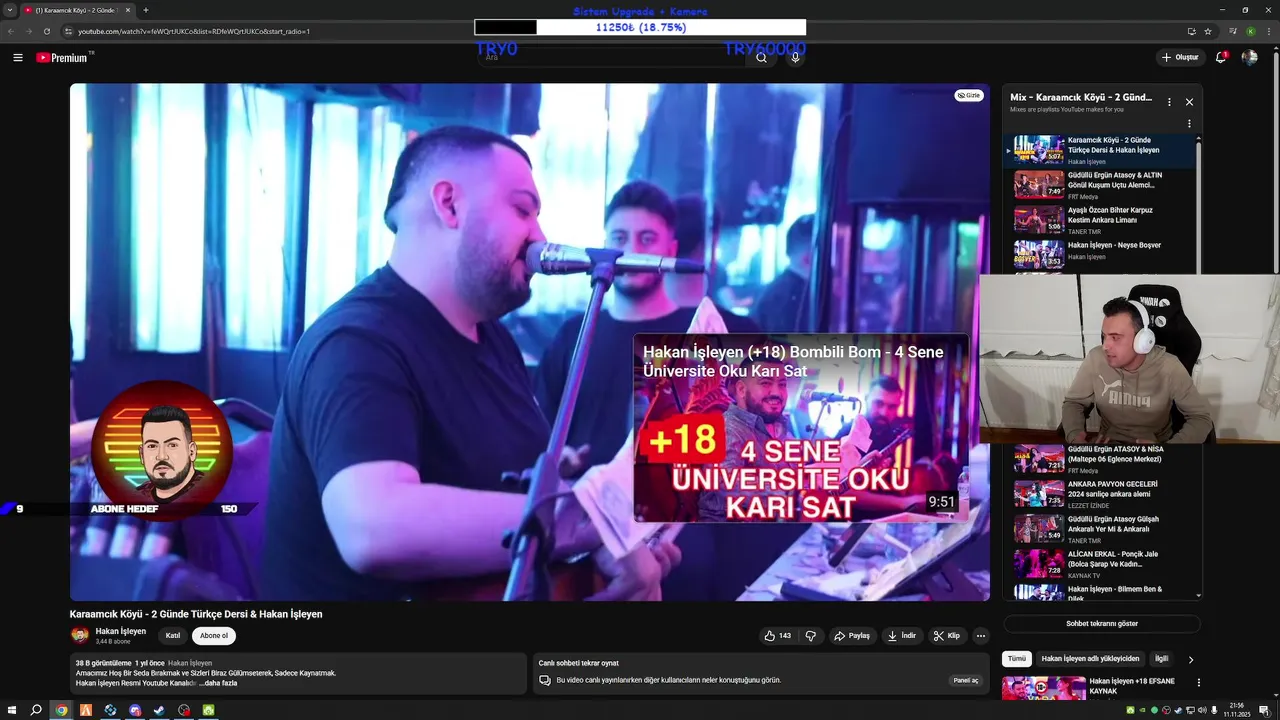Viewport: 1280px width, 720px height.
Task: Select the İlgili filter chip
Action: click(x=1162, y=659)
